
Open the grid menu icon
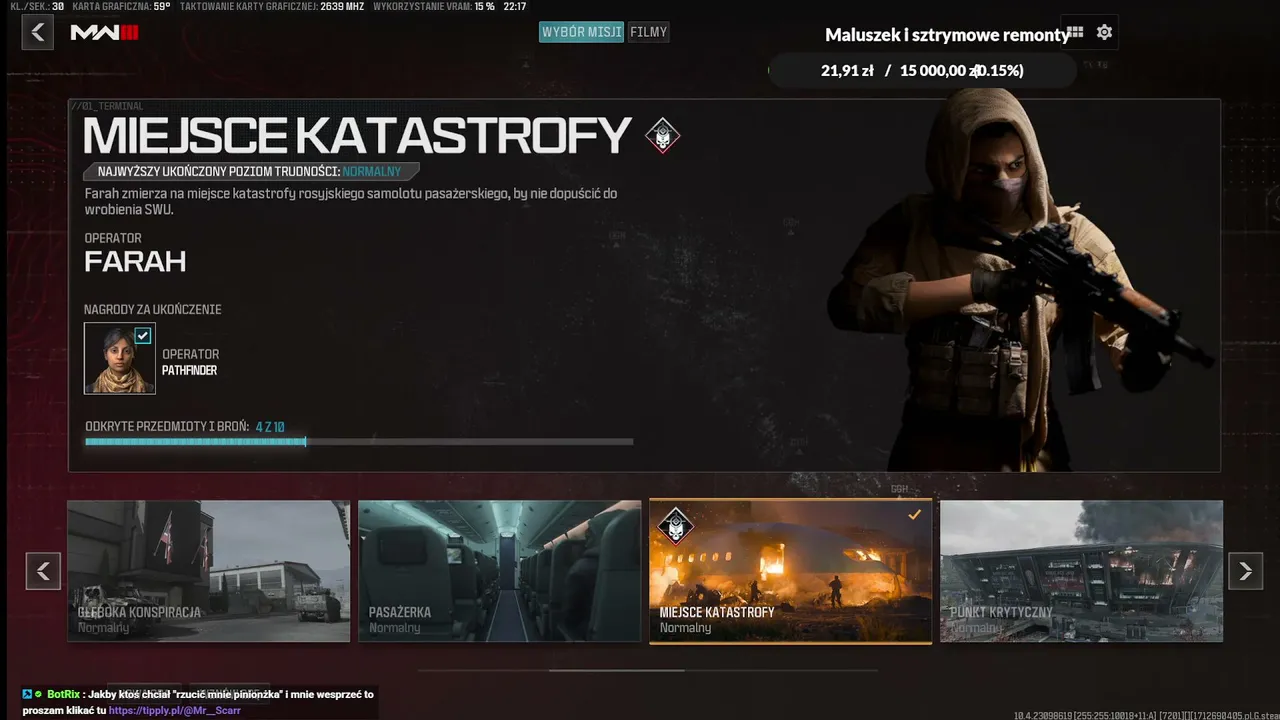1076,32
